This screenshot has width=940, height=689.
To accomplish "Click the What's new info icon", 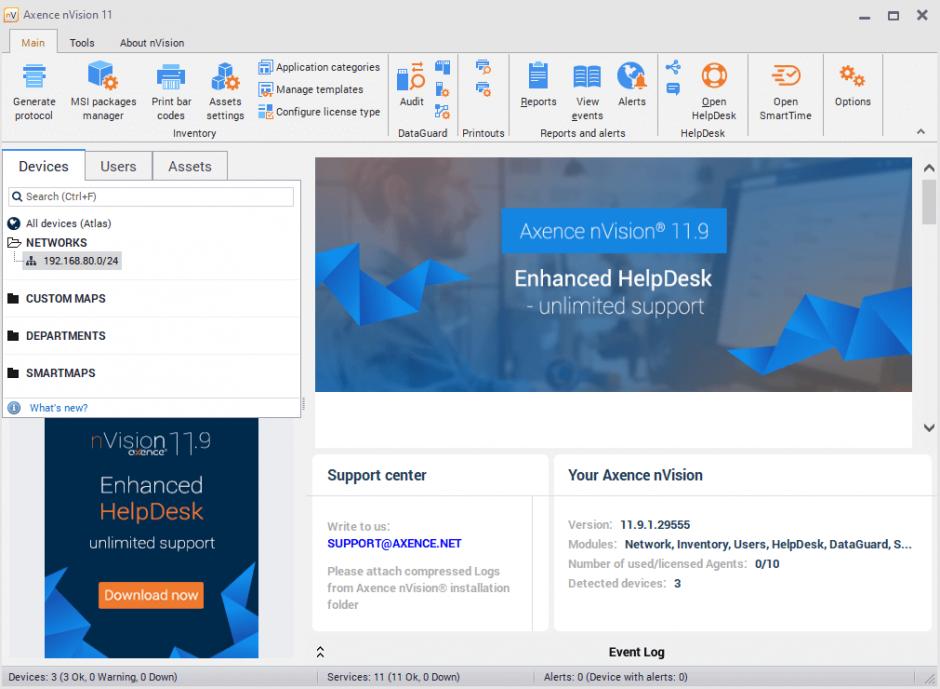I will [14, 408].
